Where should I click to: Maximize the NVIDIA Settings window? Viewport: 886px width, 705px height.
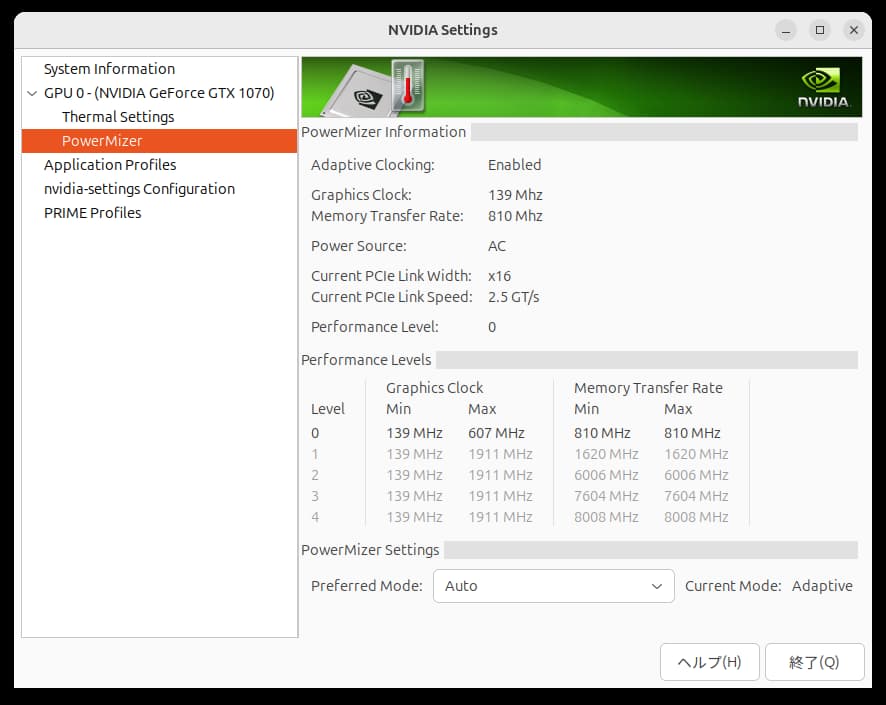click(820, 30)
